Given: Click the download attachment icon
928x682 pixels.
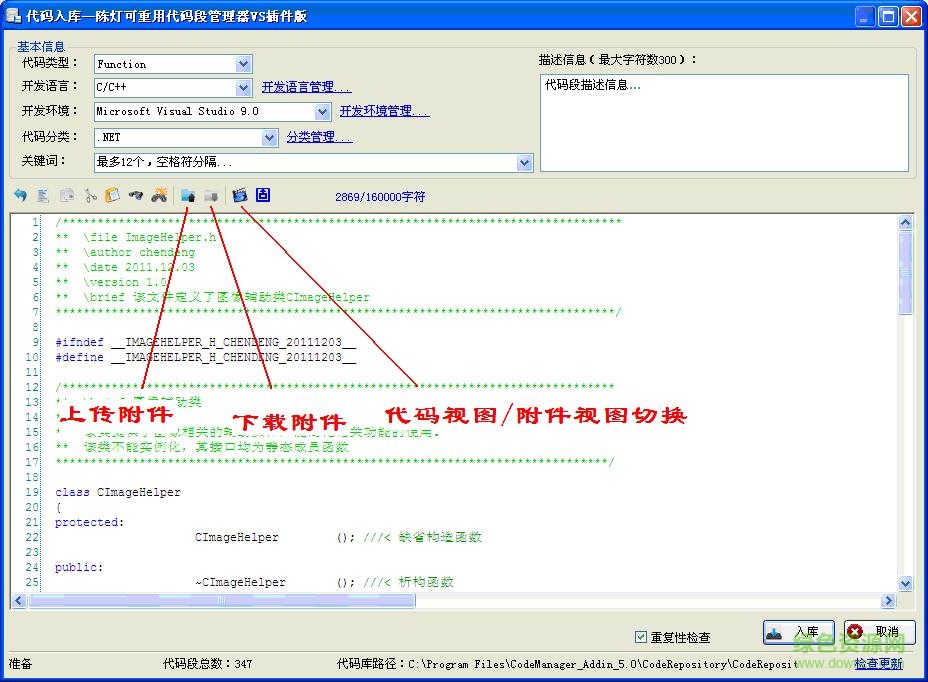Looking at the screenshot, I should (211, 196).
